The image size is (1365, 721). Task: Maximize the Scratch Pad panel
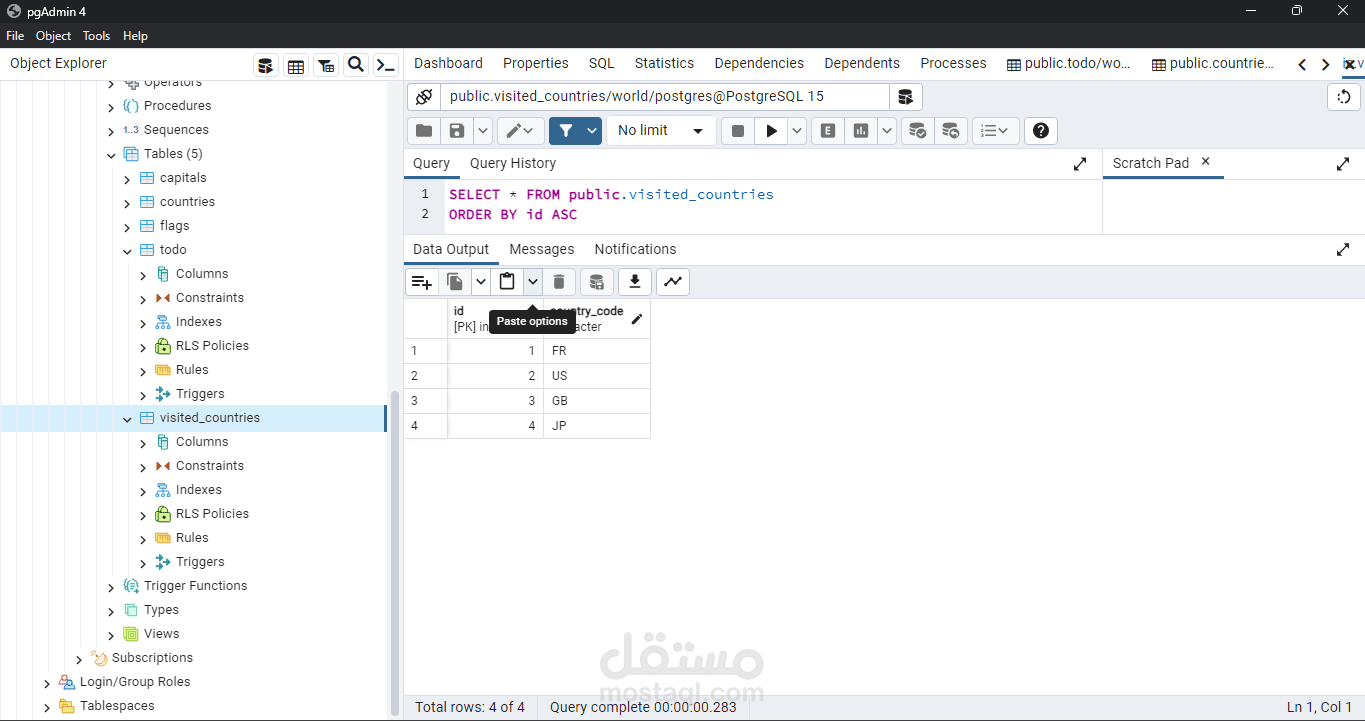(x=1343, y=164)
